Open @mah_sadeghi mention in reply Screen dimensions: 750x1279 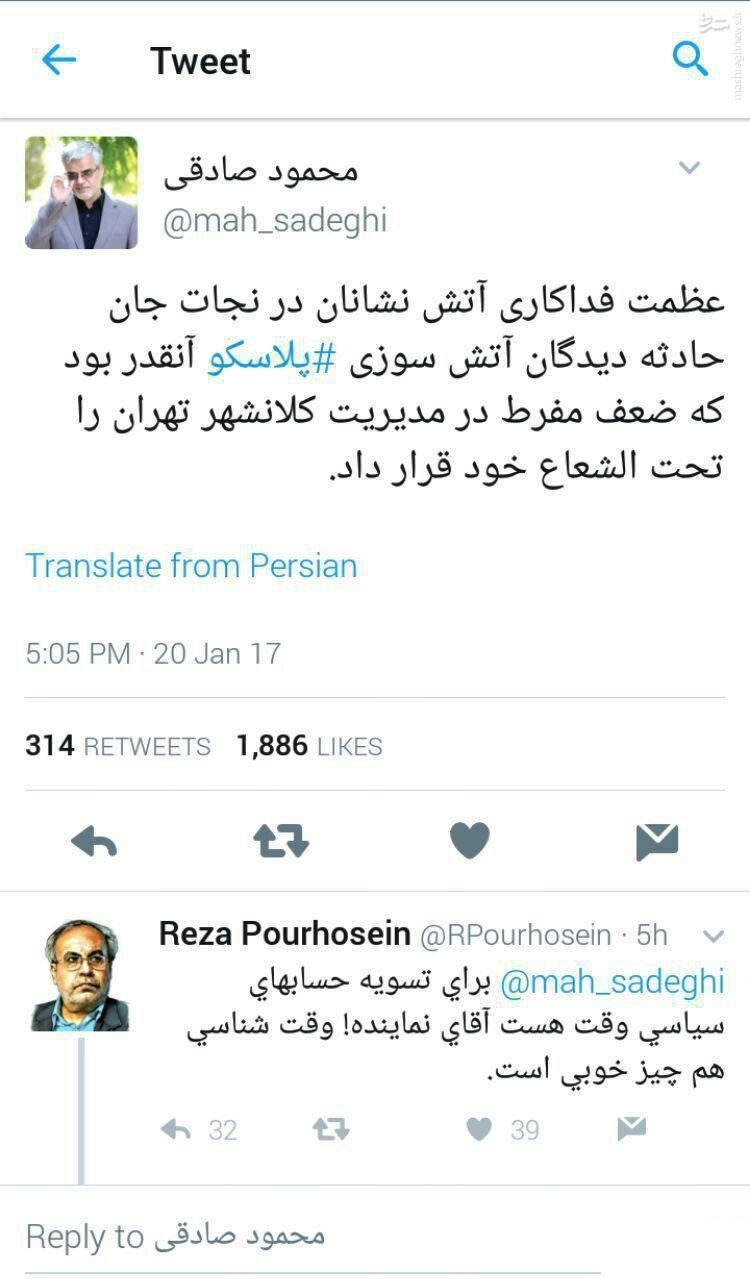(x=612, y=981)
